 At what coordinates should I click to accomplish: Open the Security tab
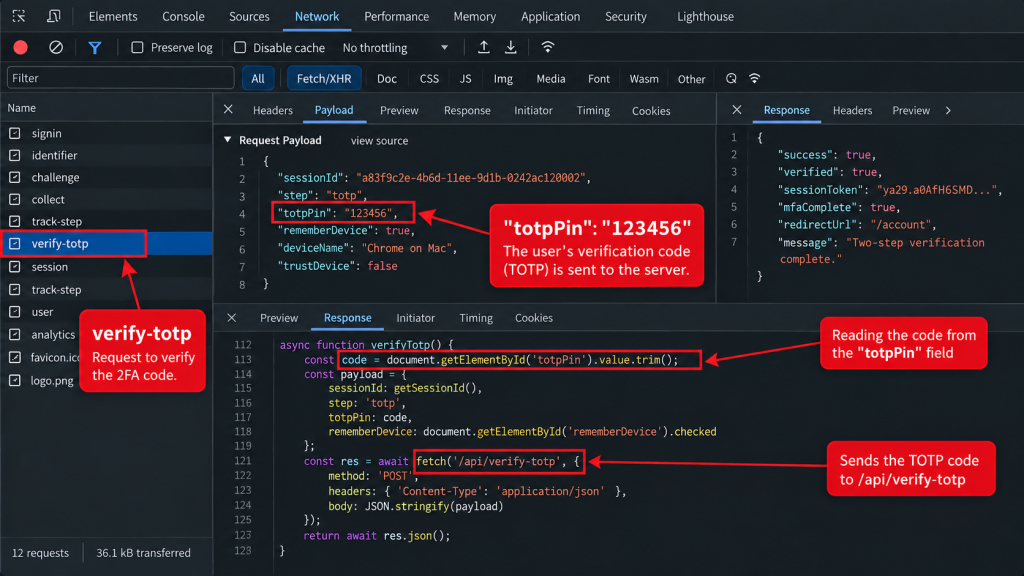click(626, 16)
